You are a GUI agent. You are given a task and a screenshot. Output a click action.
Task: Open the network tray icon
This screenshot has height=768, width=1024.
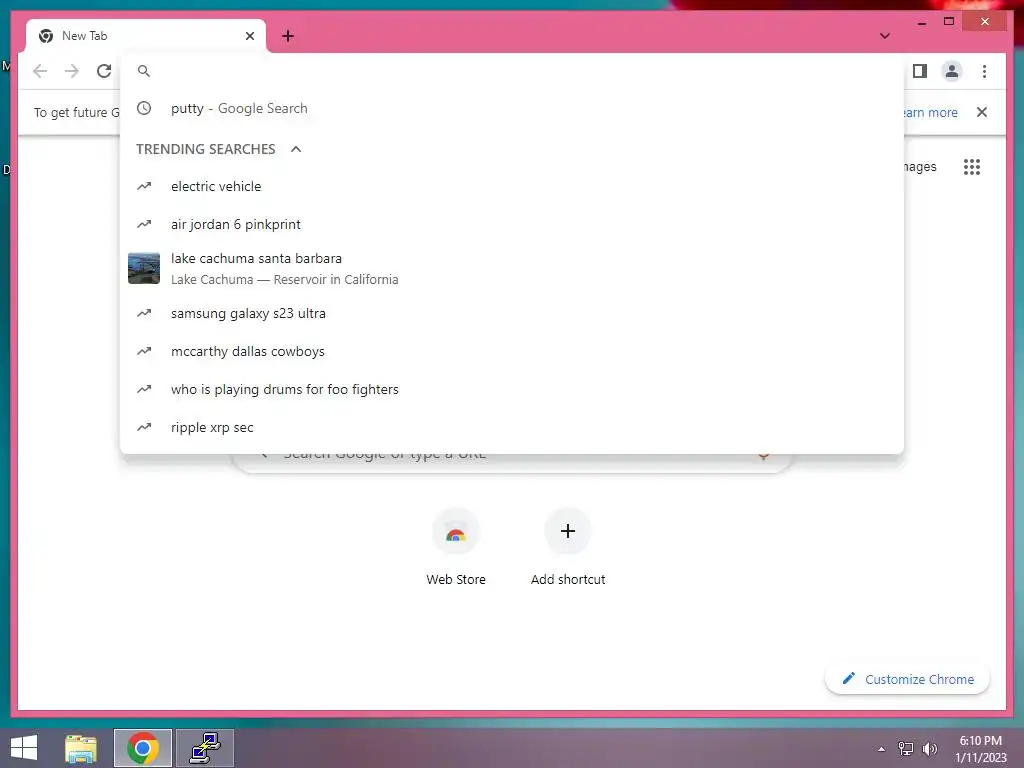coord(906,749)
